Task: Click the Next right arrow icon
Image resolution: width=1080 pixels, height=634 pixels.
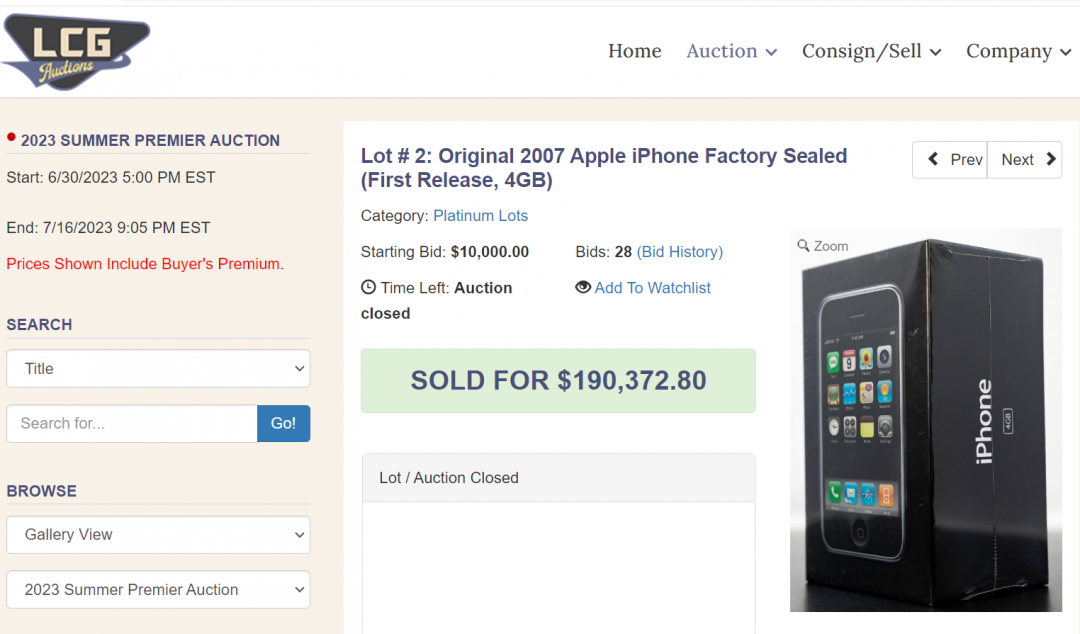Action: pos(1051,159)
